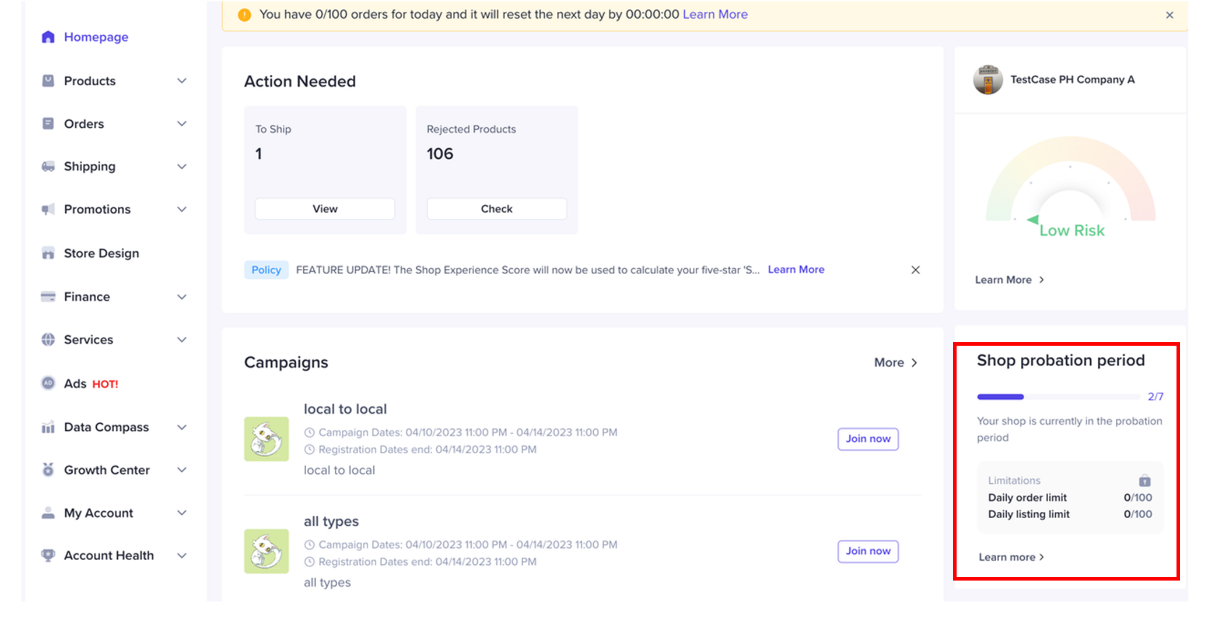Expand the Products sidebar menu

(x=181, y=81)
